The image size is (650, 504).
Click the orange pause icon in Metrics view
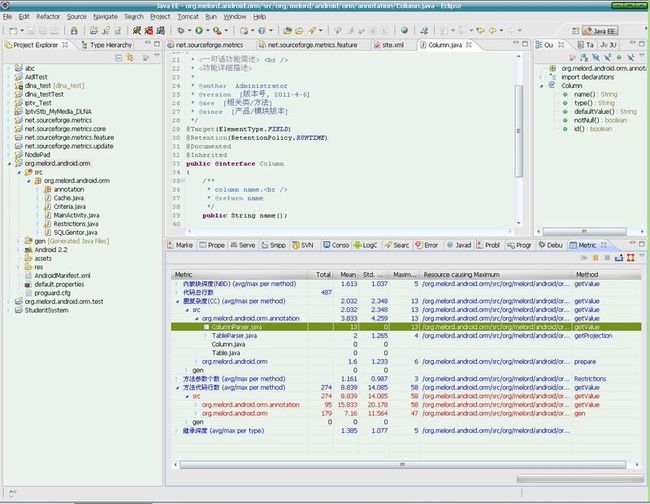595,258
